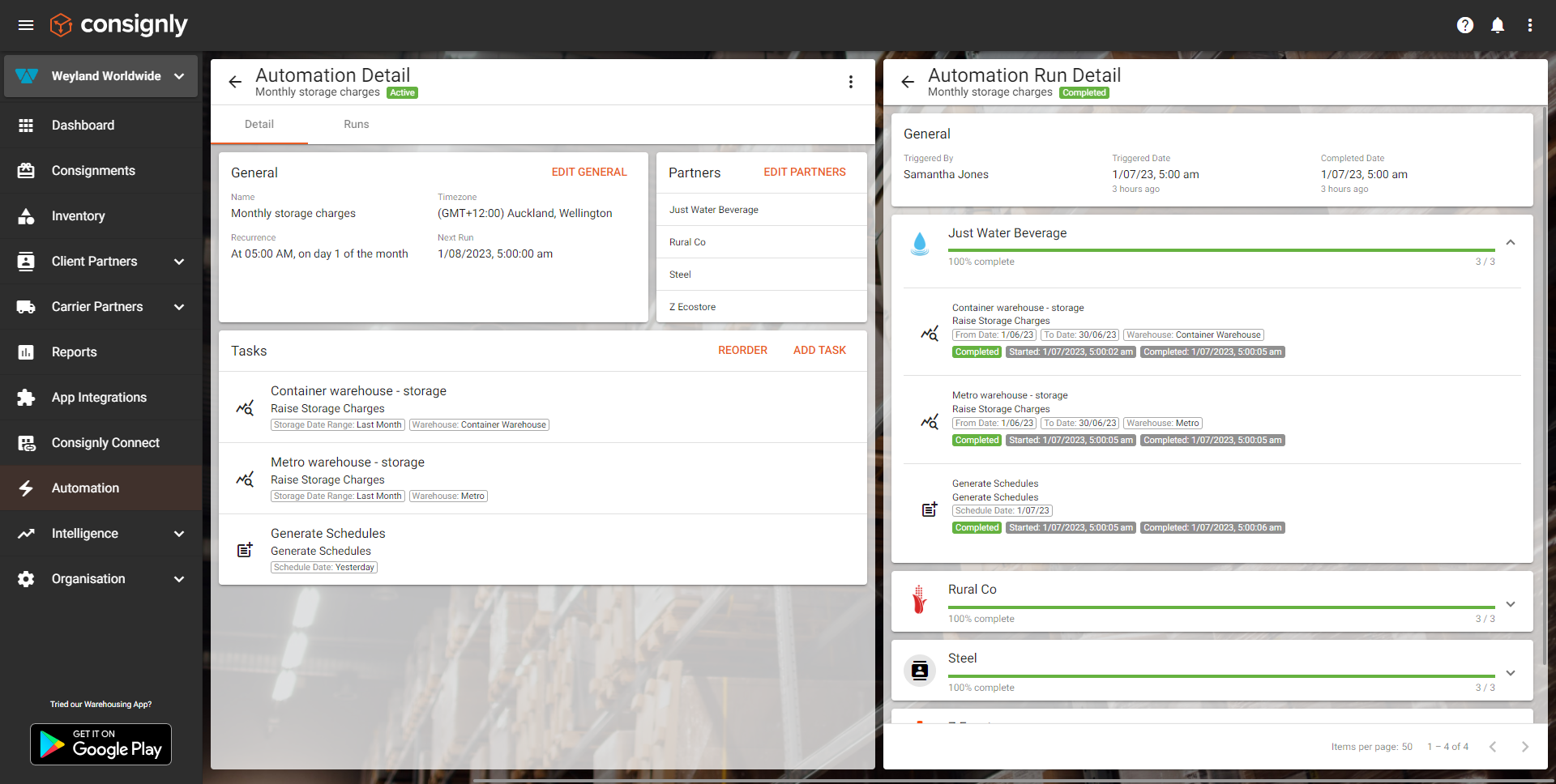Collapse the Just Water Beverage section

pos(1510,243)
